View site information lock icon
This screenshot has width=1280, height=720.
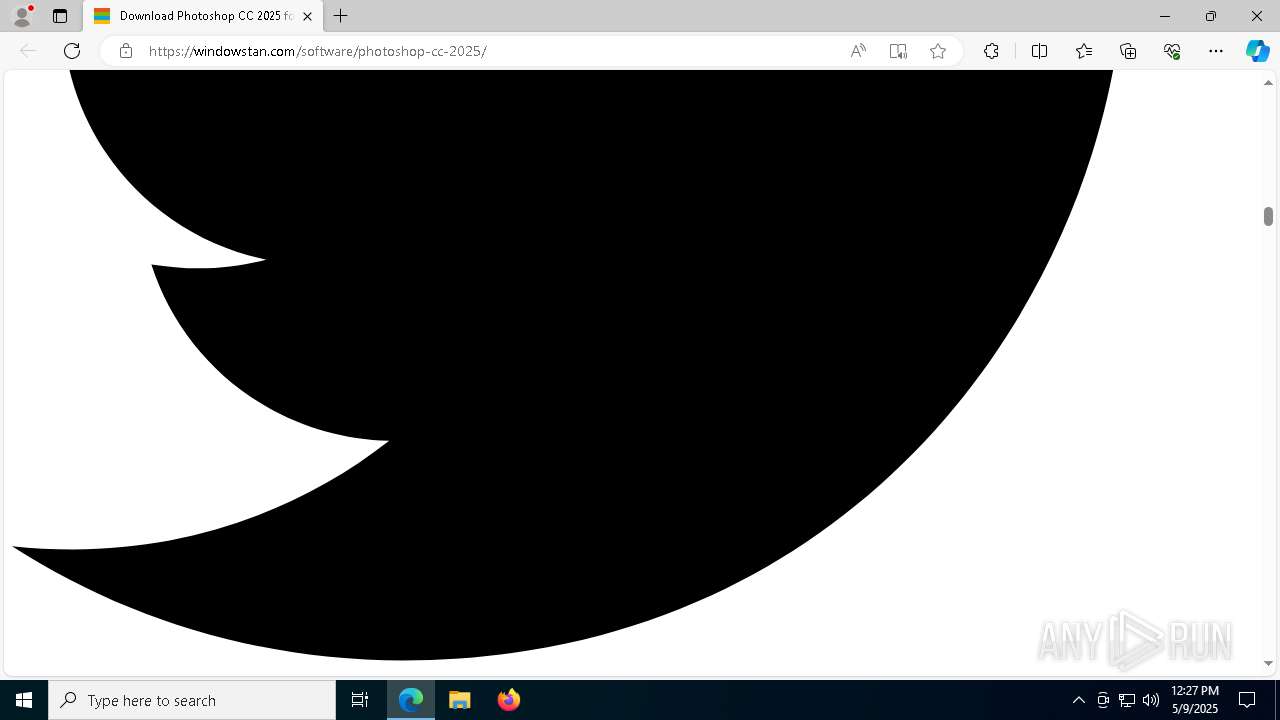pyautogui.click(x=125, y=51)
